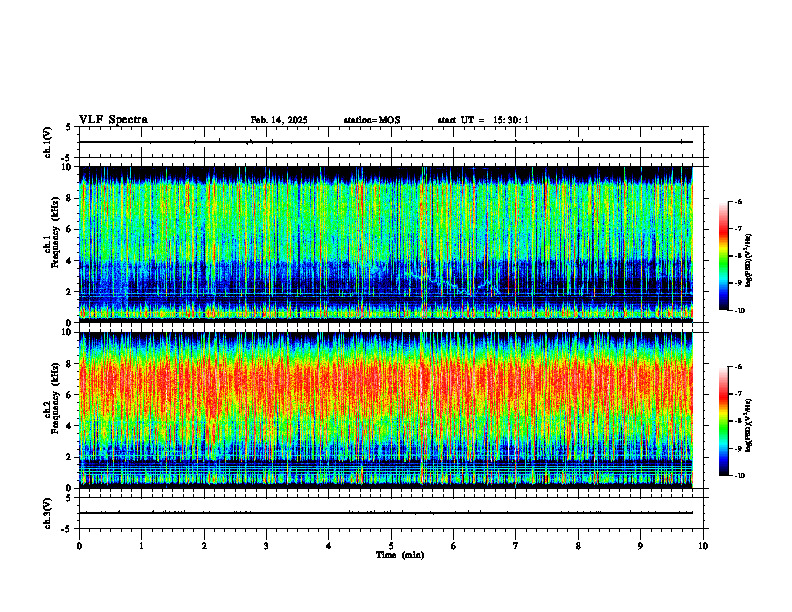Click the "-5" tick of the ch.3(V) axis
The image size is (792, 612).
pyautogui.click(x=67, y=529)
